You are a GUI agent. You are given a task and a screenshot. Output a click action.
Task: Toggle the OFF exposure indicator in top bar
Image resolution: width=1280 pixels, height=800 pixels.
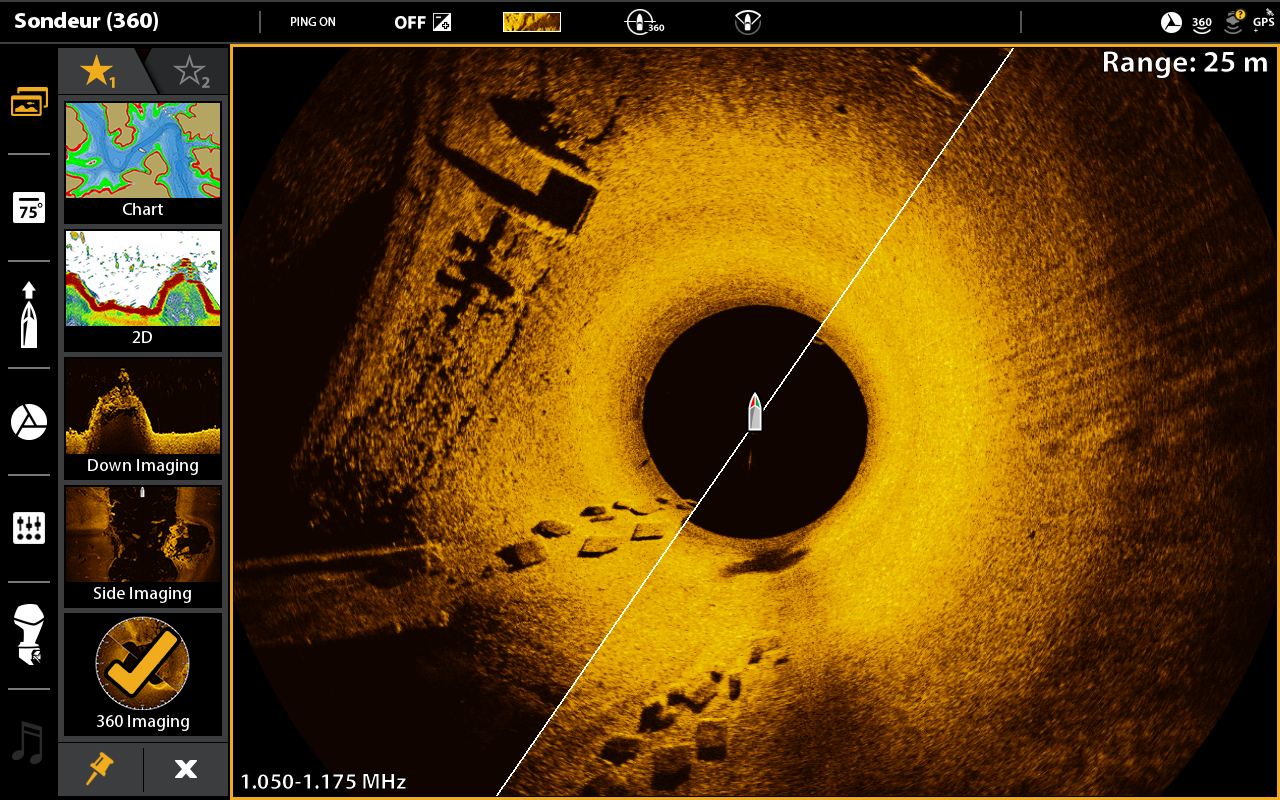point(422,22)
